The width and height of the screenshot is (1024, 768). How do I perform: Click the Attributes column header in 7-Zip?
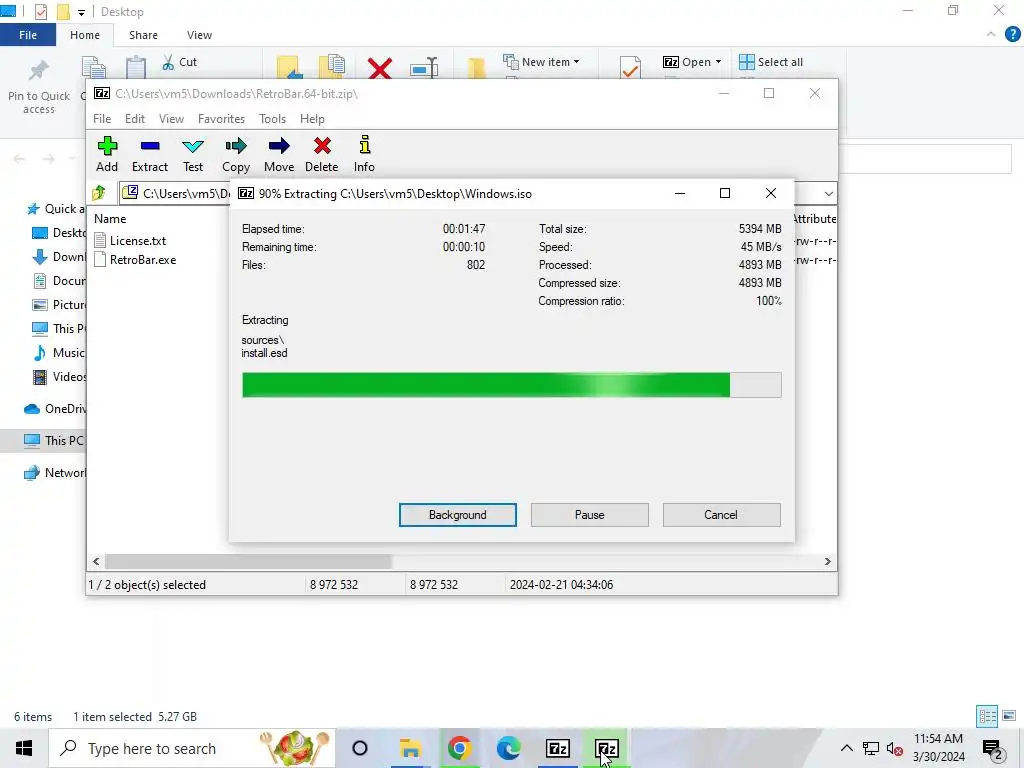(x=814, y=219)
